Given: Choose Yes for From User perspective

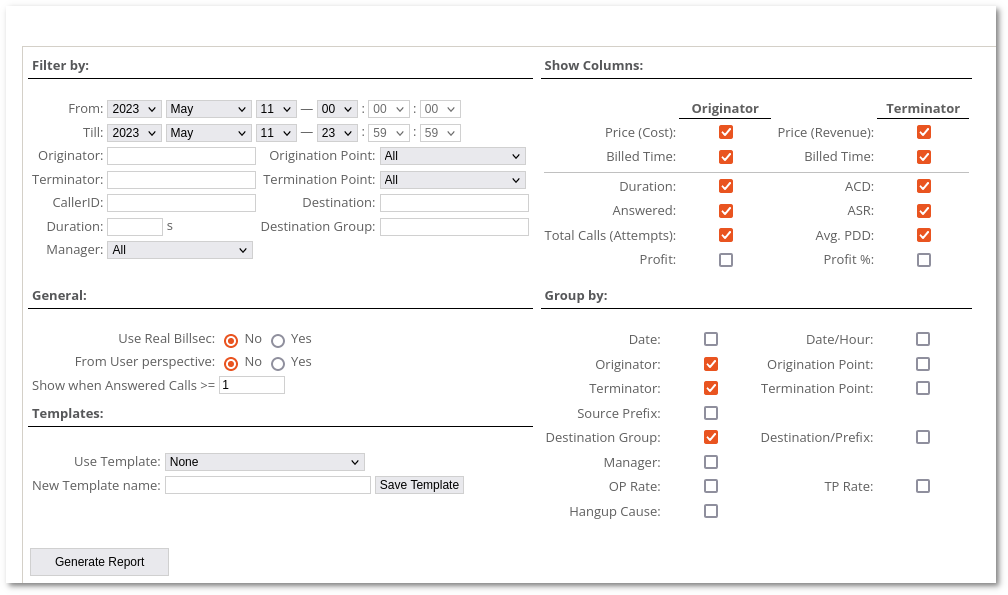Looking at the screenshot, I should (278, 363).
